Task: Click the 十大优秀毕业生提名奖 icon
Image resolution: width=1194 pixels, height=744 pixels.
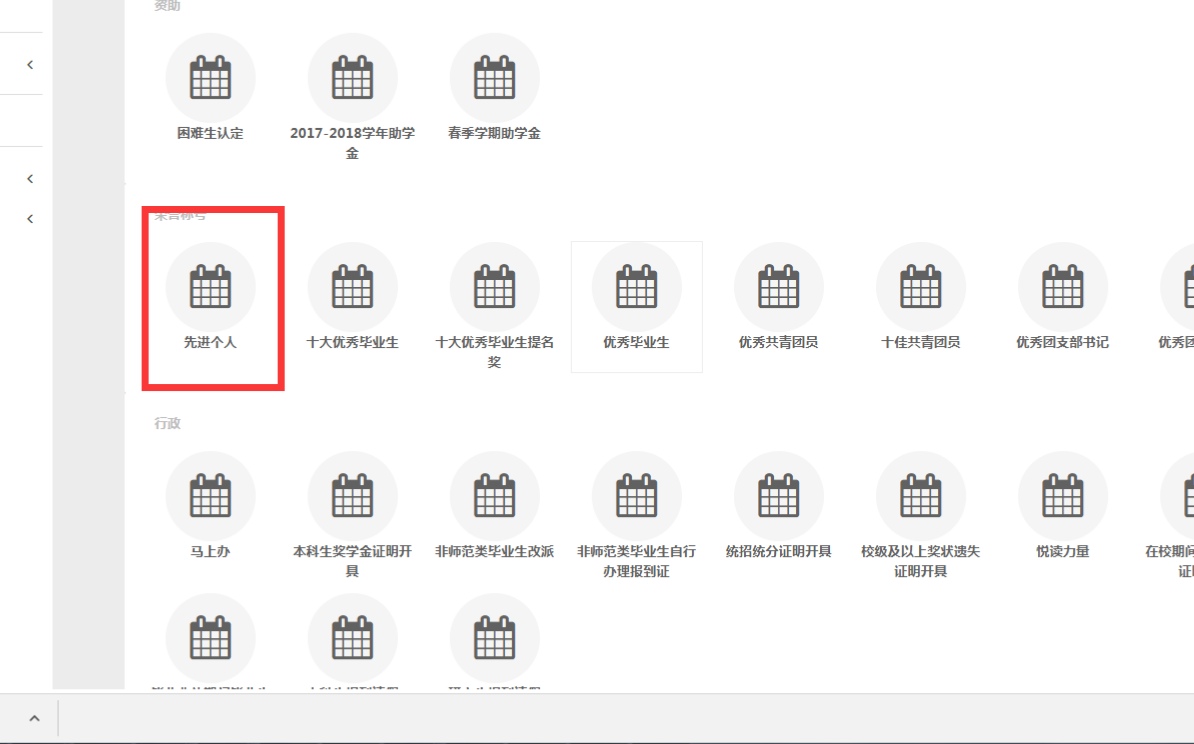Action: (x=494, y=287)
